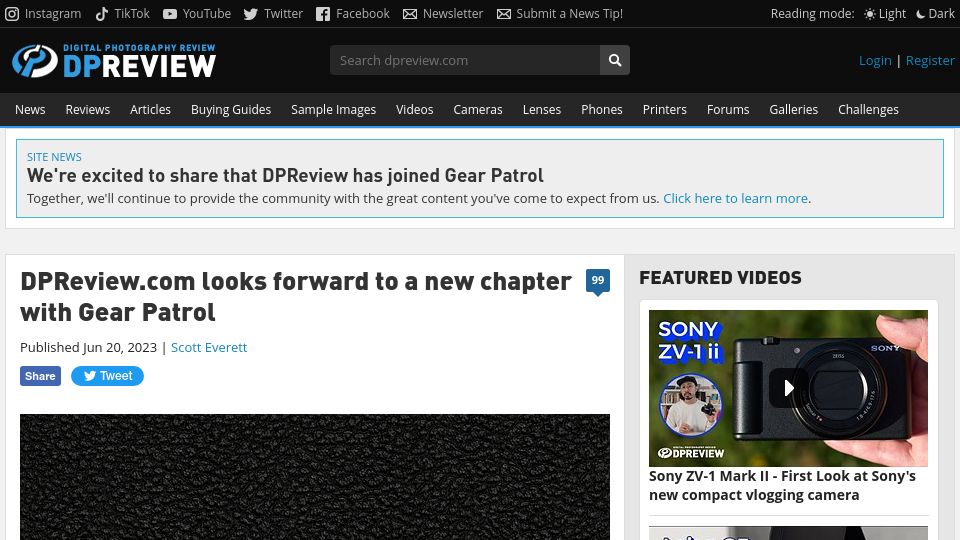Open the Reviews menu
The width and height of the screenshot is (960, 540).
88,110
